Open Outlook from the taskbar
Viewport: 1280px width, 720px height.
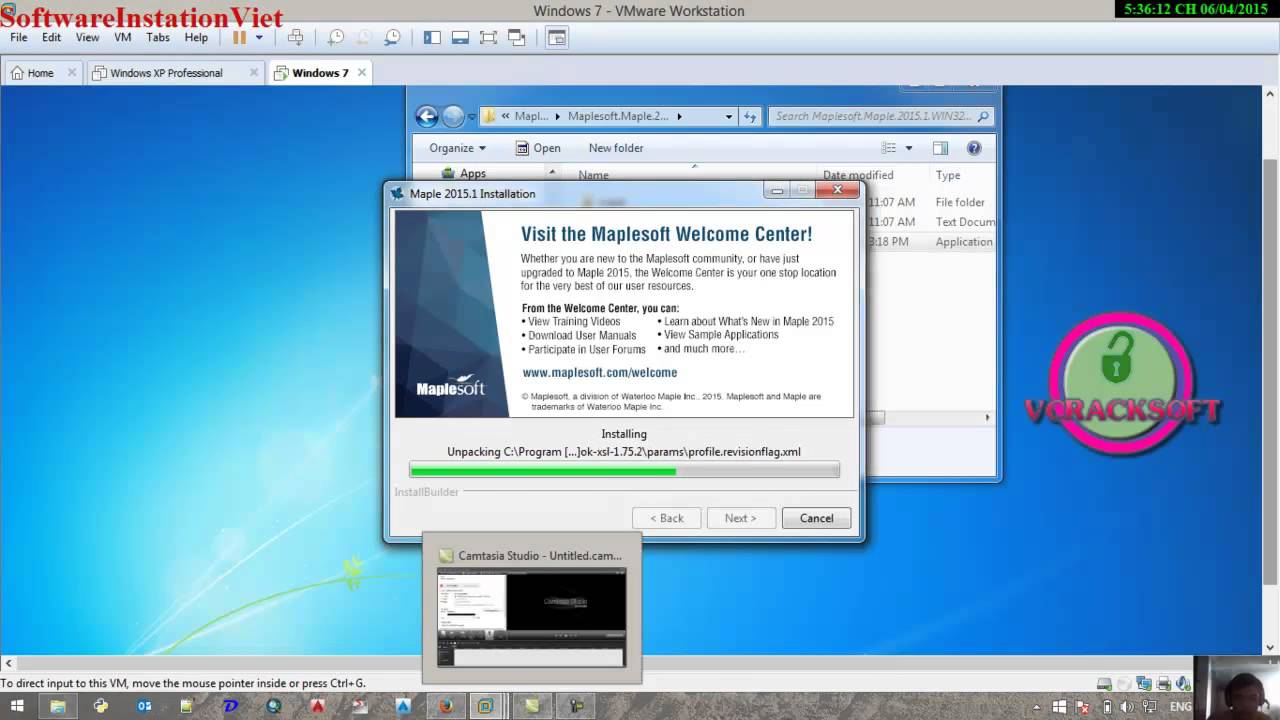pyautogui.click(x=144, y=706)
